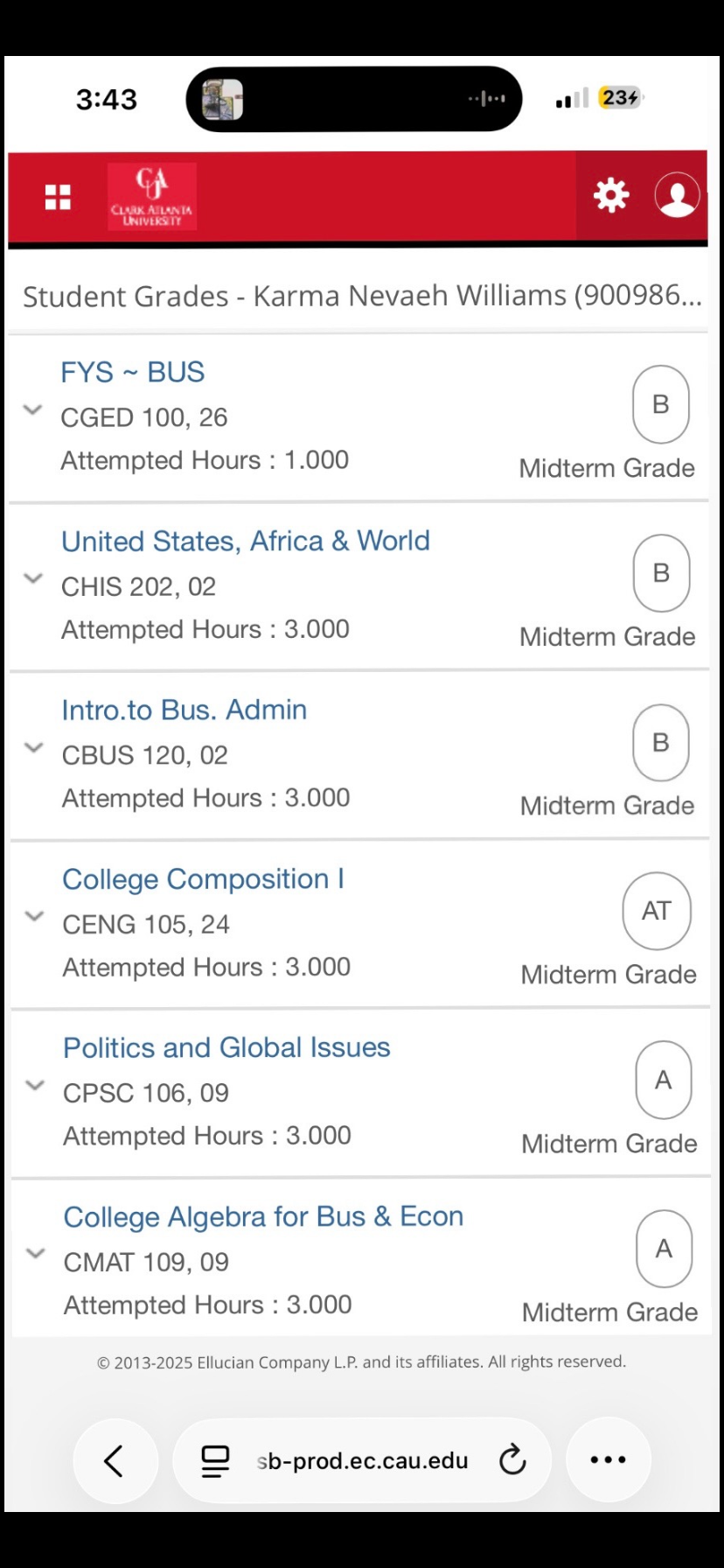The image size is (724, 1568).
Task: Open the browser three-dots more menu
Action: (609, 1459)
